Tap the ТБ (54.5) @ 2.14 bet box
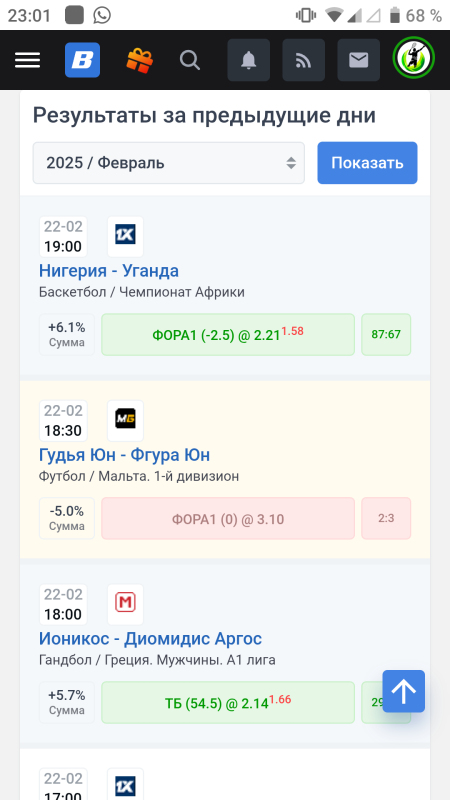 tap(228, 703)
